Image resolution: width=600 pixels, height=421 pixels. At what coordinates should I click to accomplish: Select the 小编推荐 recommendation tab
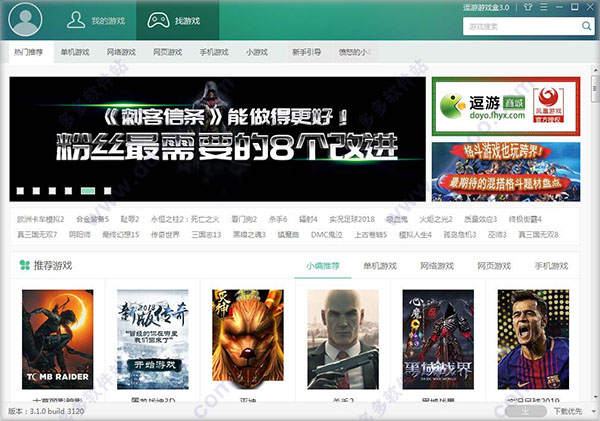(x=323, y=266)
